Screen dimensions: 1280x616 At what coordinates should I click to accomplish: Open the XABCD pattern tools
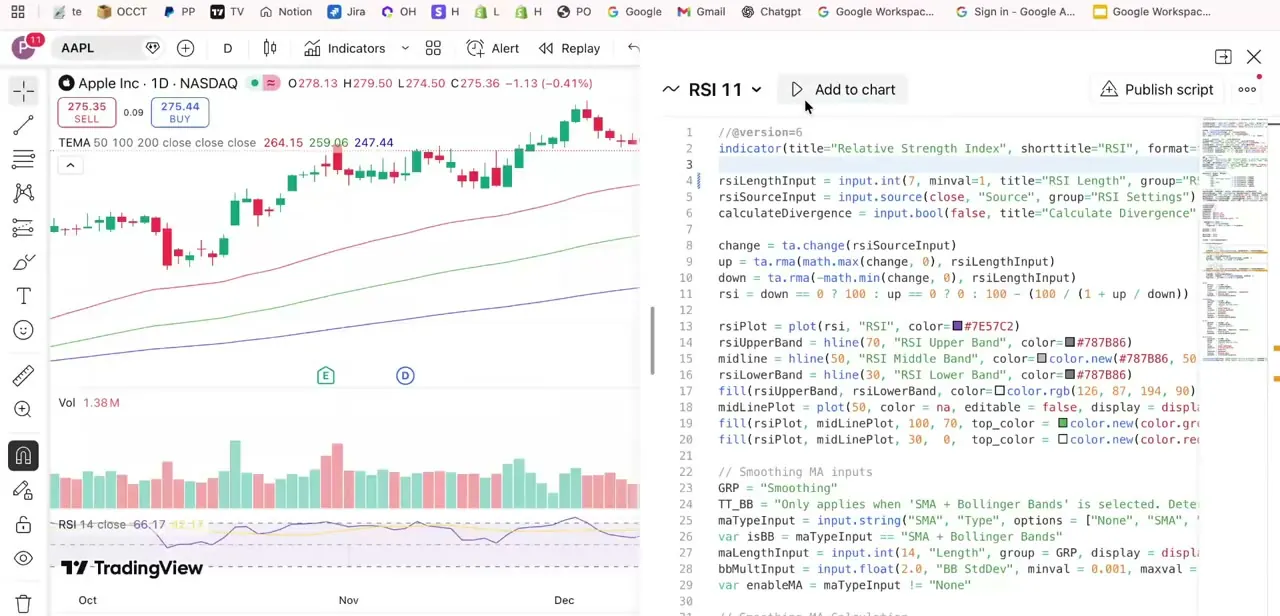click(x=24, y=193)
